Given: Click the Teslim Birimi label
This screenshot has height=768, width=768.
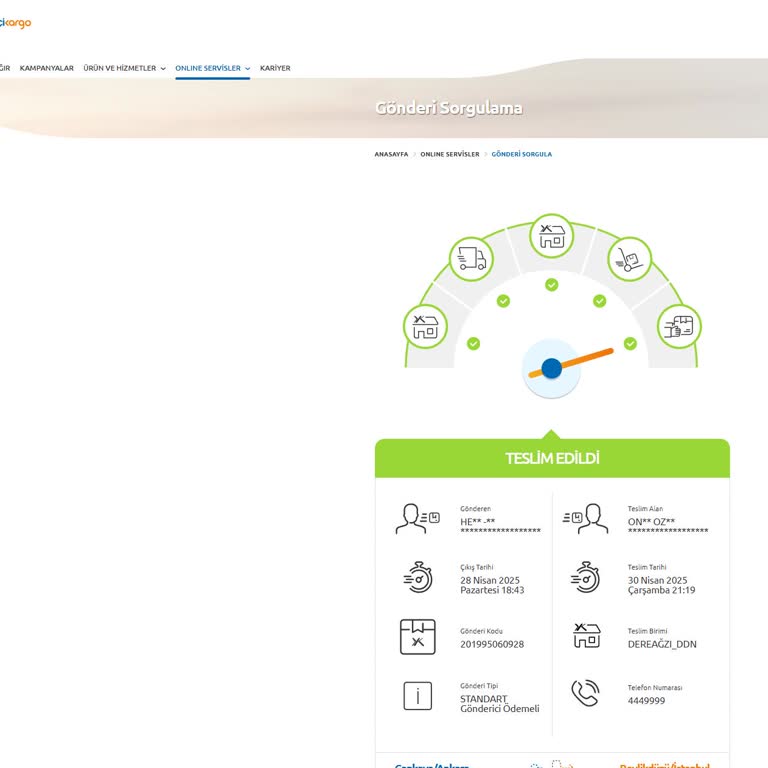Looking at the screenshot, I should tap(647, 631).
